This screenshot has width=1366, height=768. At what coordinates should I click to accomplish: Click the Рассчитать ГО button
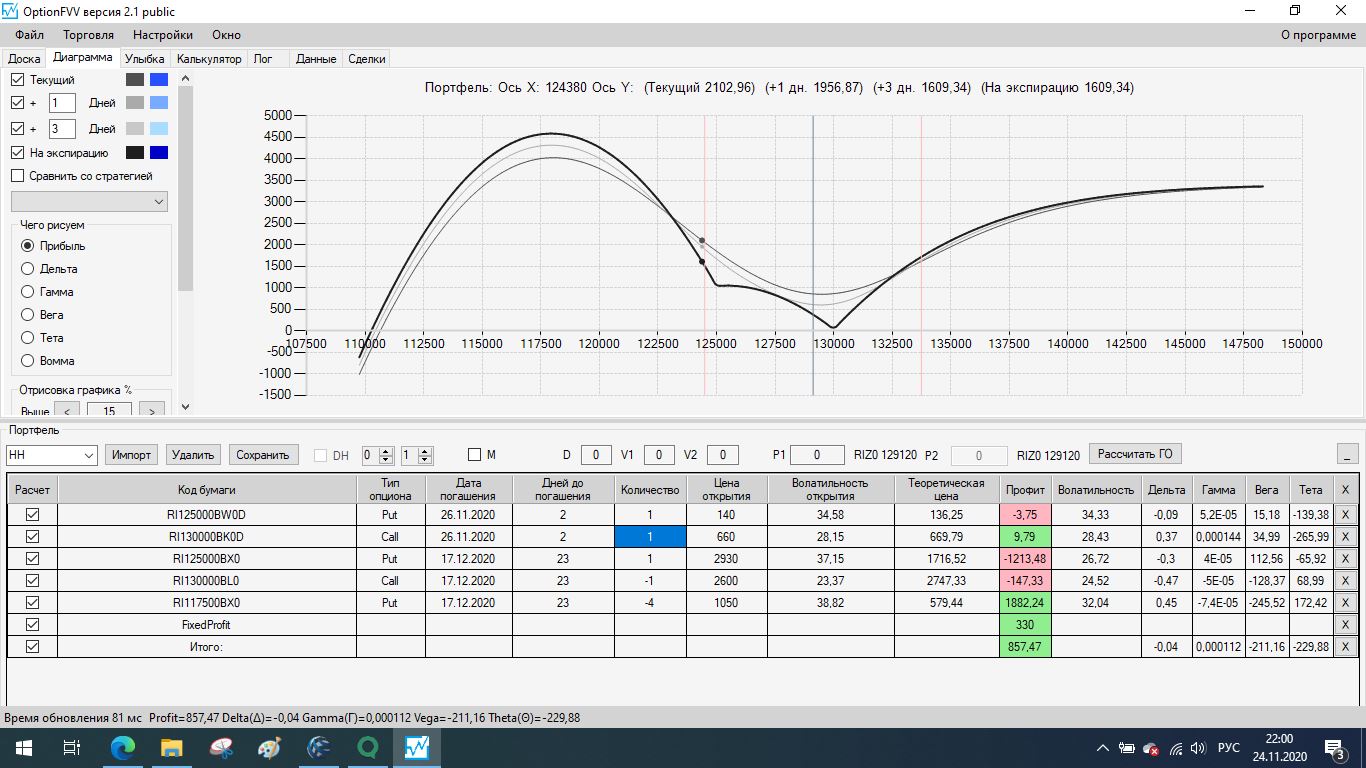[1135, 454]
